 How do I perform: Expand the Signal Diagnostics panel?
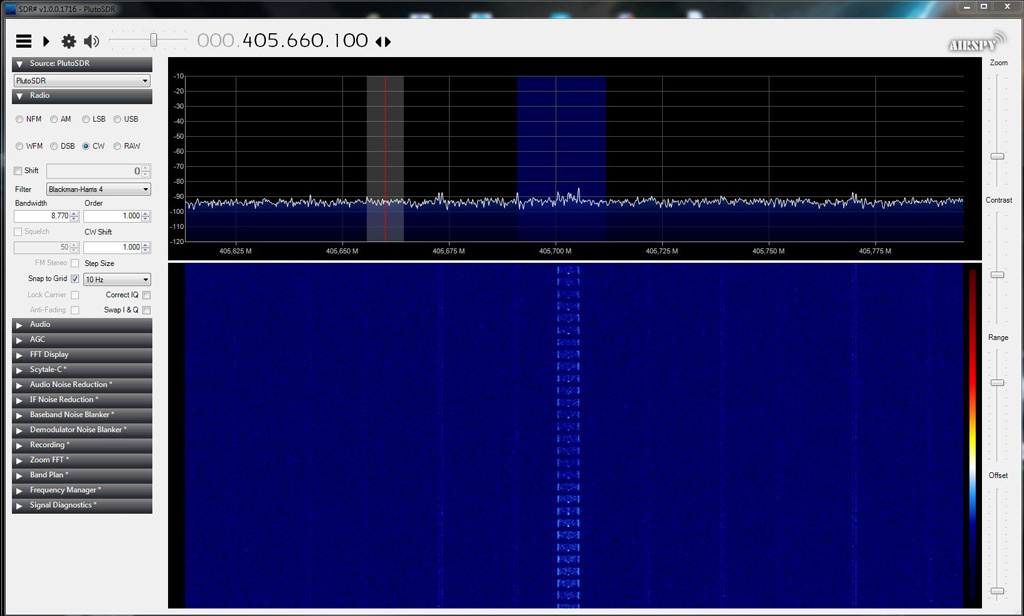pos(82,505)
